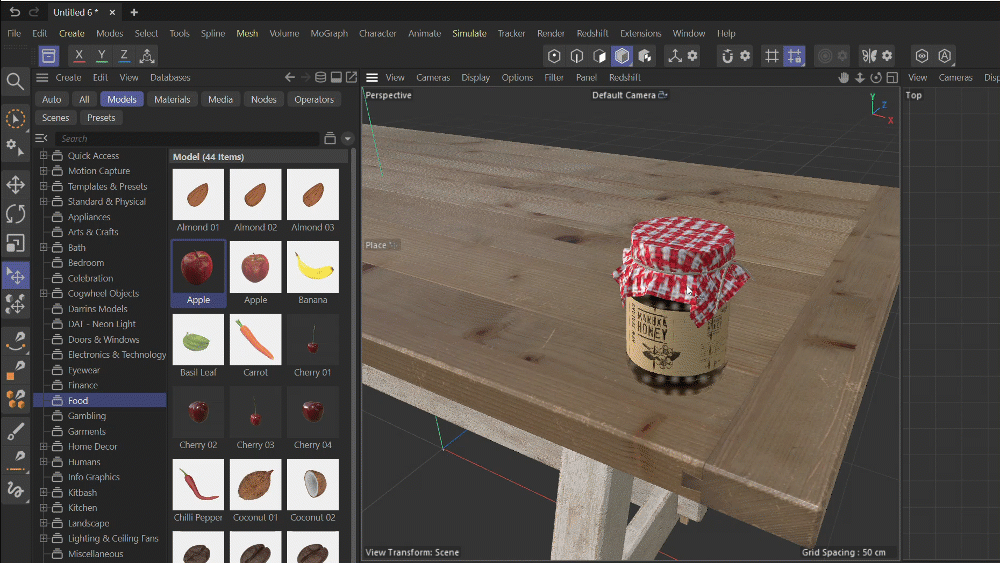Select the Rotate tool

[x=15, y=214]
